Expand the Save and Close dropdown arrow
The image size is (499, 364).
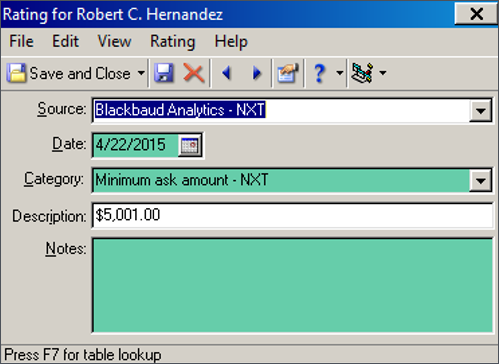tap(141, 73)
